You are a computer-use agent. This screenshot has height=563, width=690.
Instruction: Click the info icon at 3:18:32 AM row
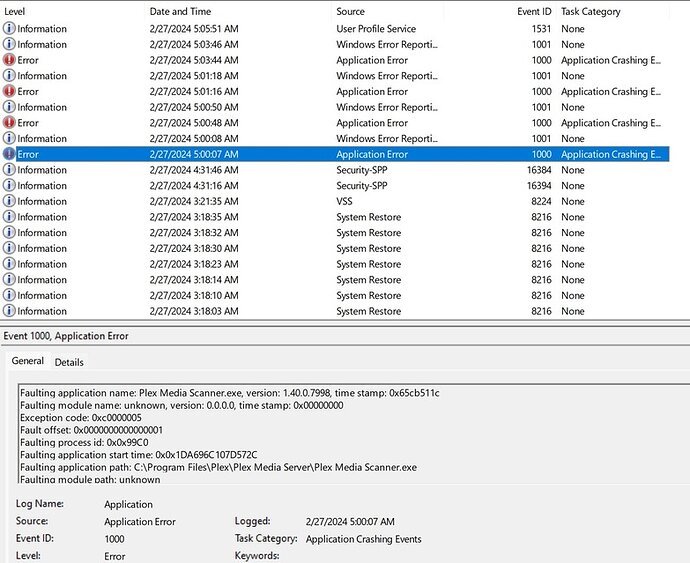tap(9, 232)
